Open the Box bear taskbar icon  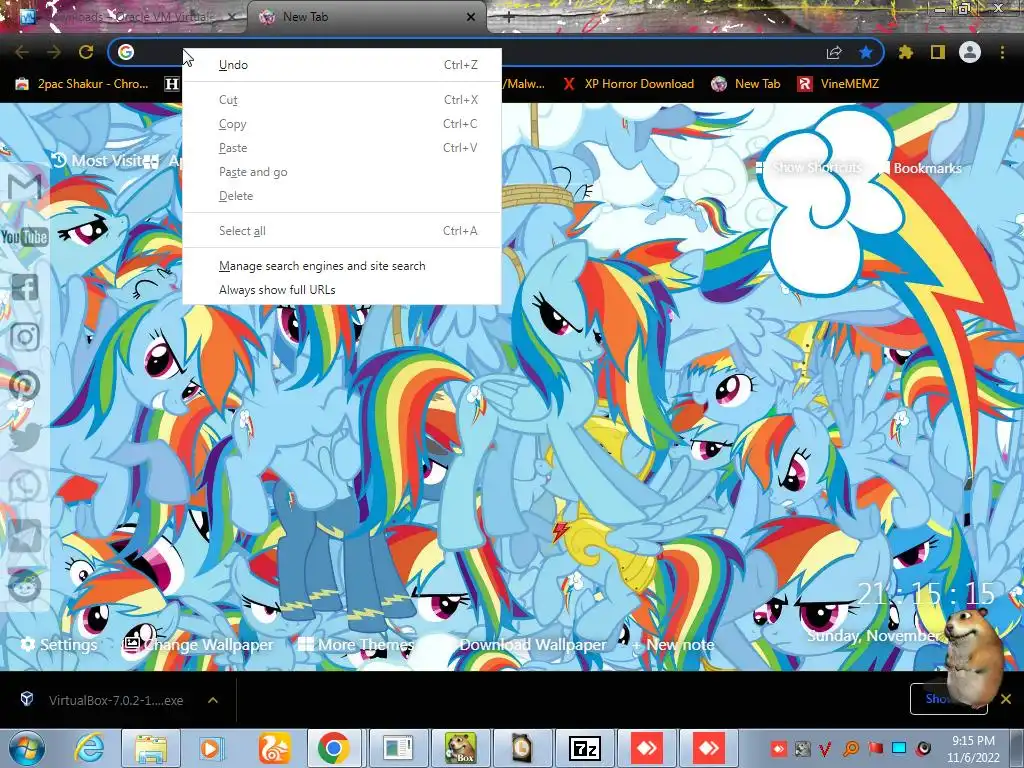(460, 748)
